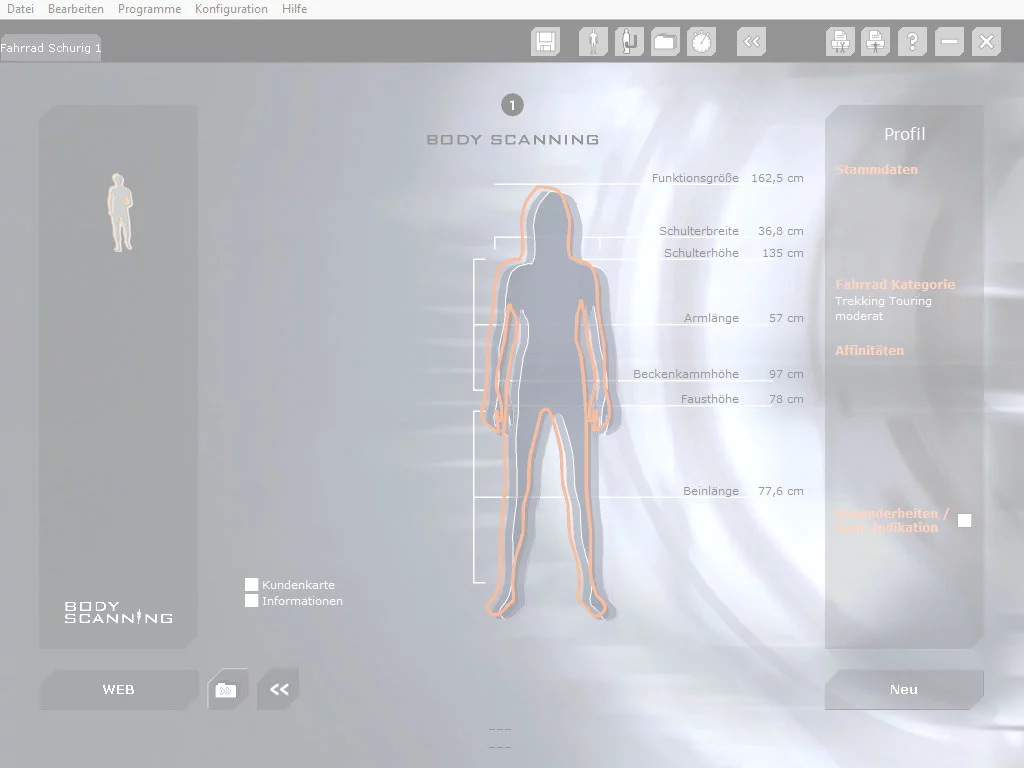This screenshot has width=1024, height=768.
Task: Toggle the Besonderheiten / Kontraindikation checkbox
Action: pyautogui.click(x=964, y=520)
